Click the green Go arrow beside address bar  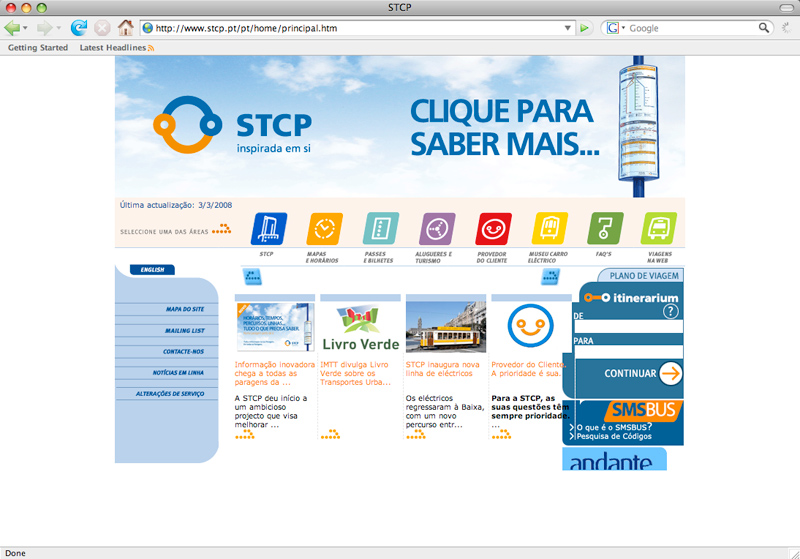(x=584, y=28)
